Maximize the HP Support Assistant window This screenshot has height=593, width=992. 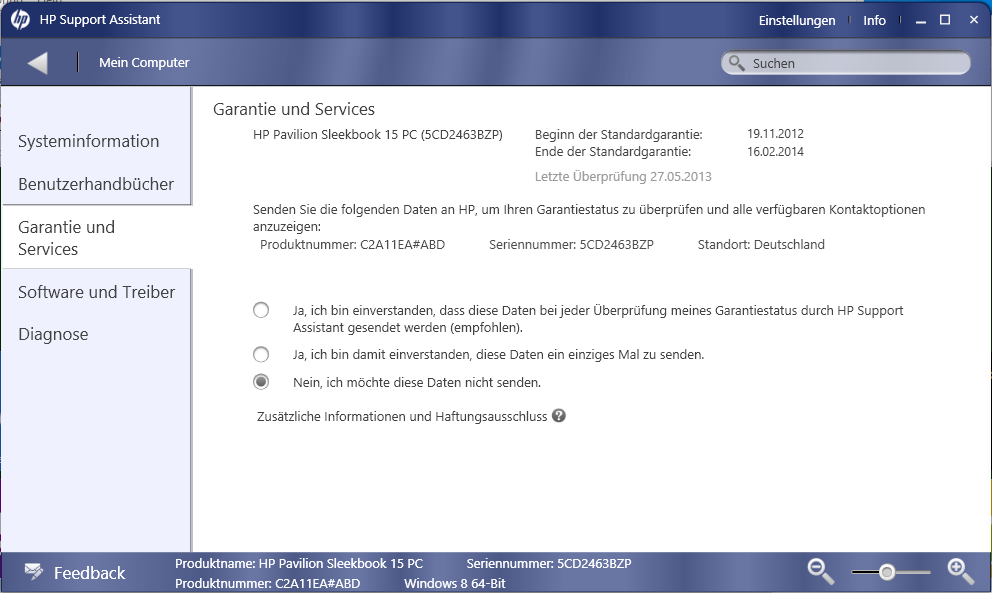[x=945, y=20]
